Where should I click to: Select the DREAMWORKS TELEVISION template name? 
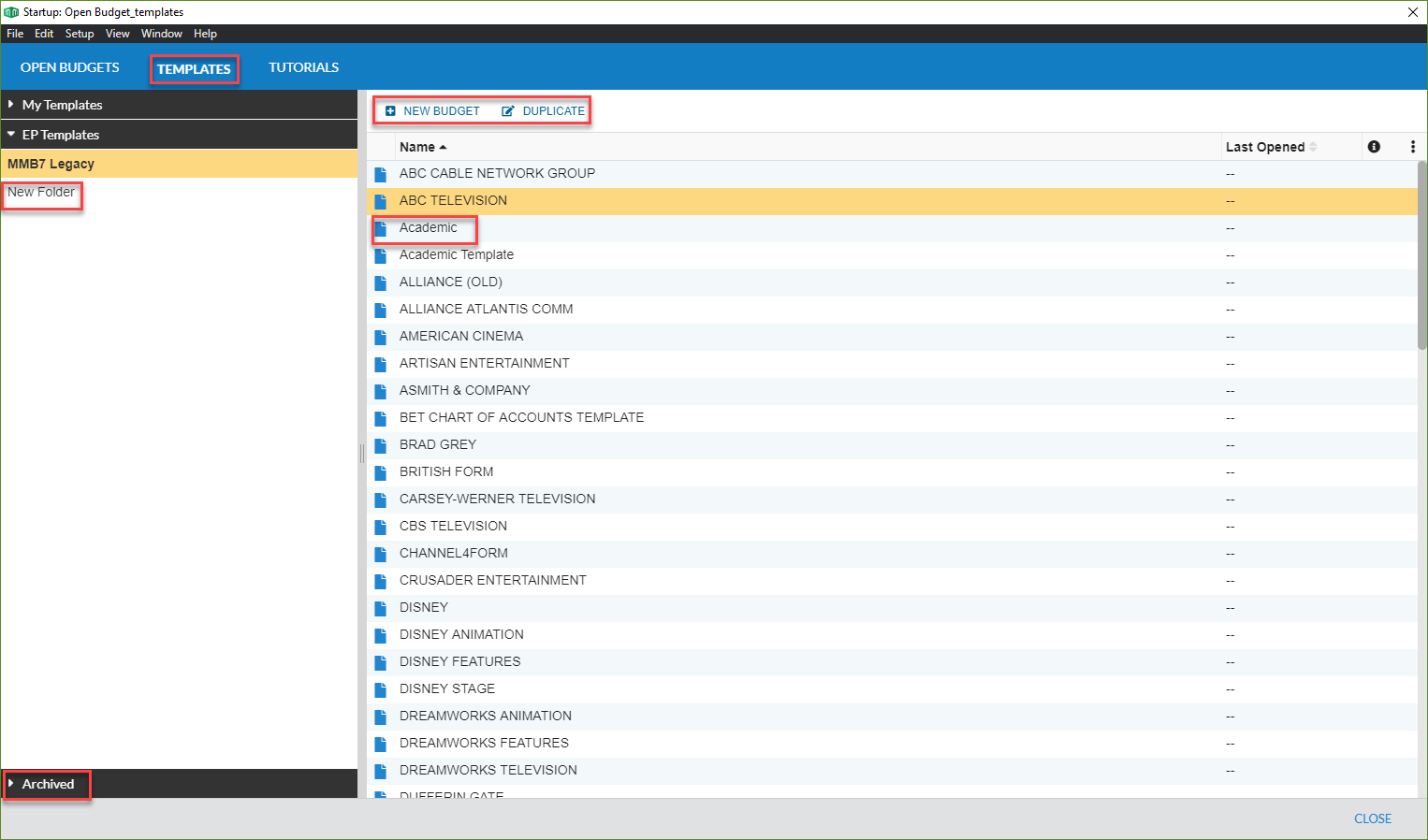[x=488, y=770]
